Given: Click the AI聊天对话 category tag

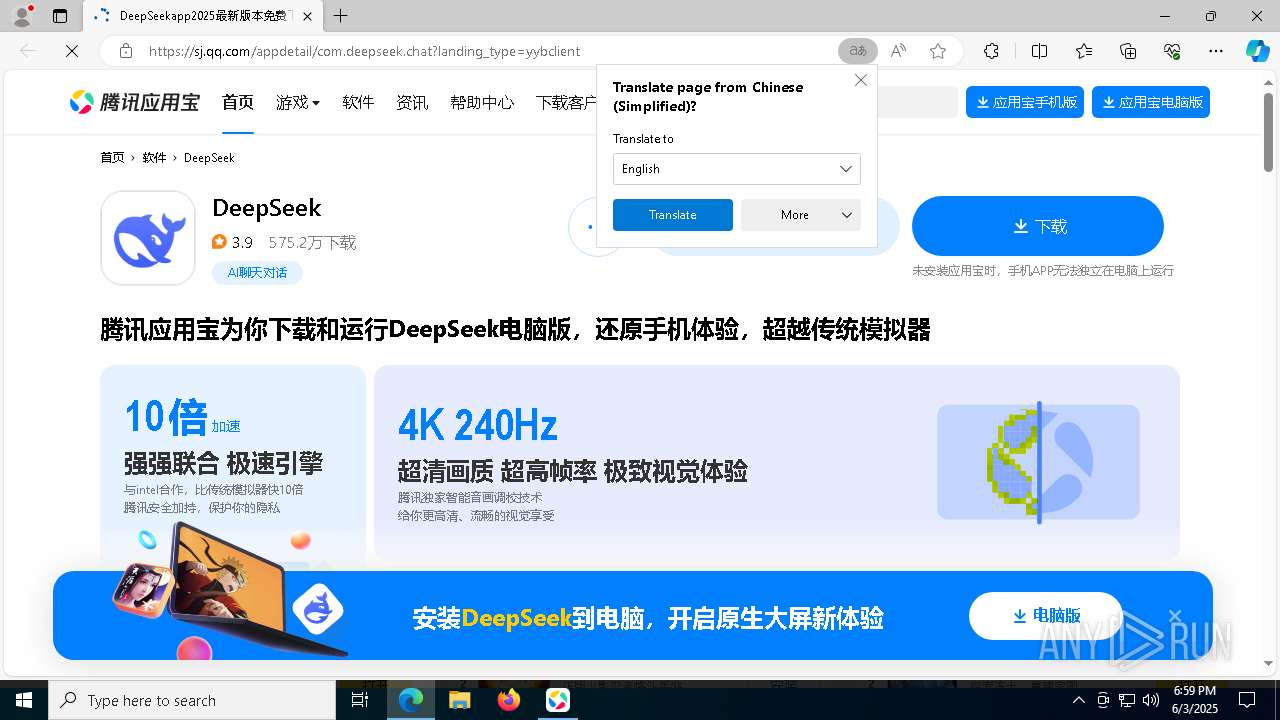Looking at the screenshot, I should (257, 272).
